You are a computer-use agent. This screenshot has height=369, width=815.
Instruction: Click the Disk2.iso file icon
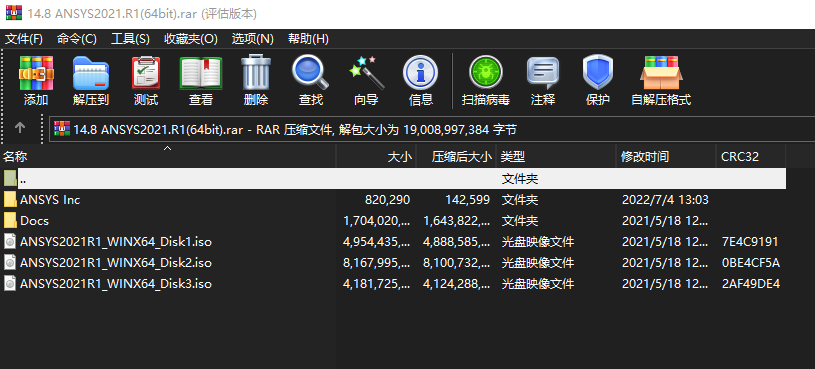click(10, 262)
